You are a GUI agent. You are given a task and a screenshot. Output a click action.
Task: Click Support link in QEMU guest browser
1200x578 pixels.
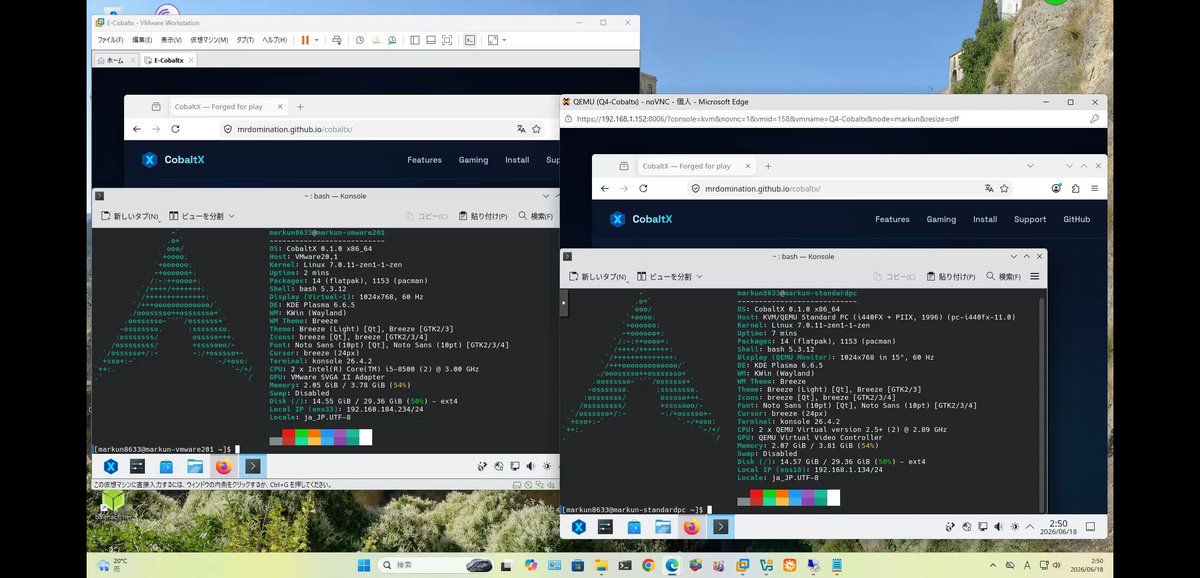coord(1030,219)
